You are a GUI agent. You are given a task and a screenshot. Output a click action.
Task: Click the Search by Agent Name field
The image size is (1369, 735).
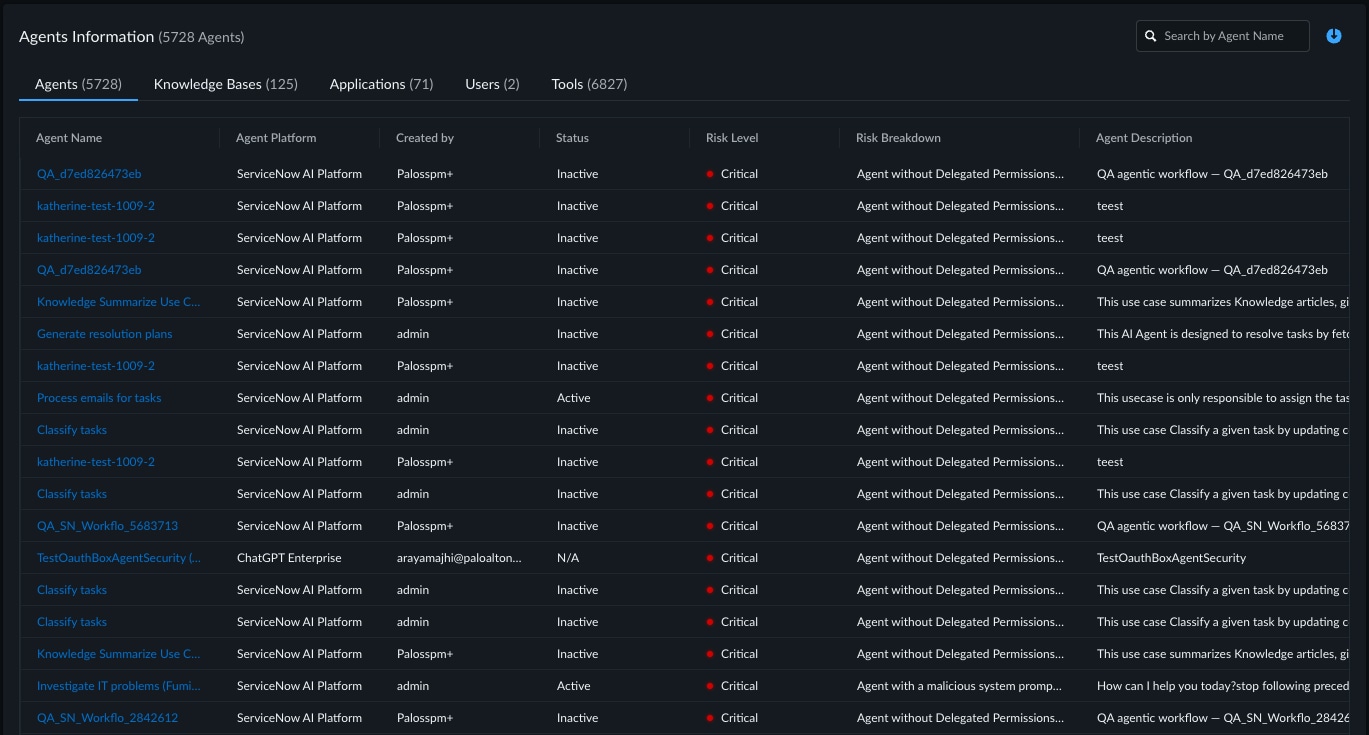pos(1223,36)
